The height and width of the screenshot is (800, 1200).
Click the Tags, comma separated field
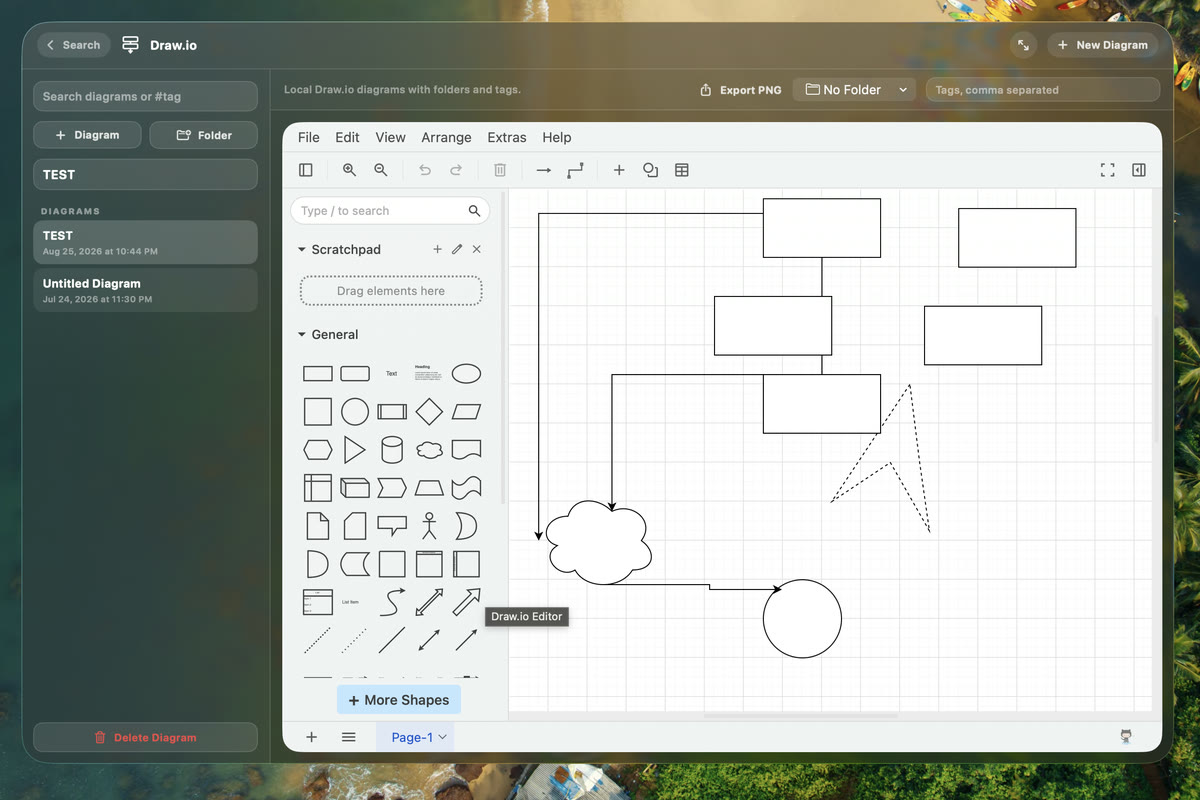[x=1043, y=90]
